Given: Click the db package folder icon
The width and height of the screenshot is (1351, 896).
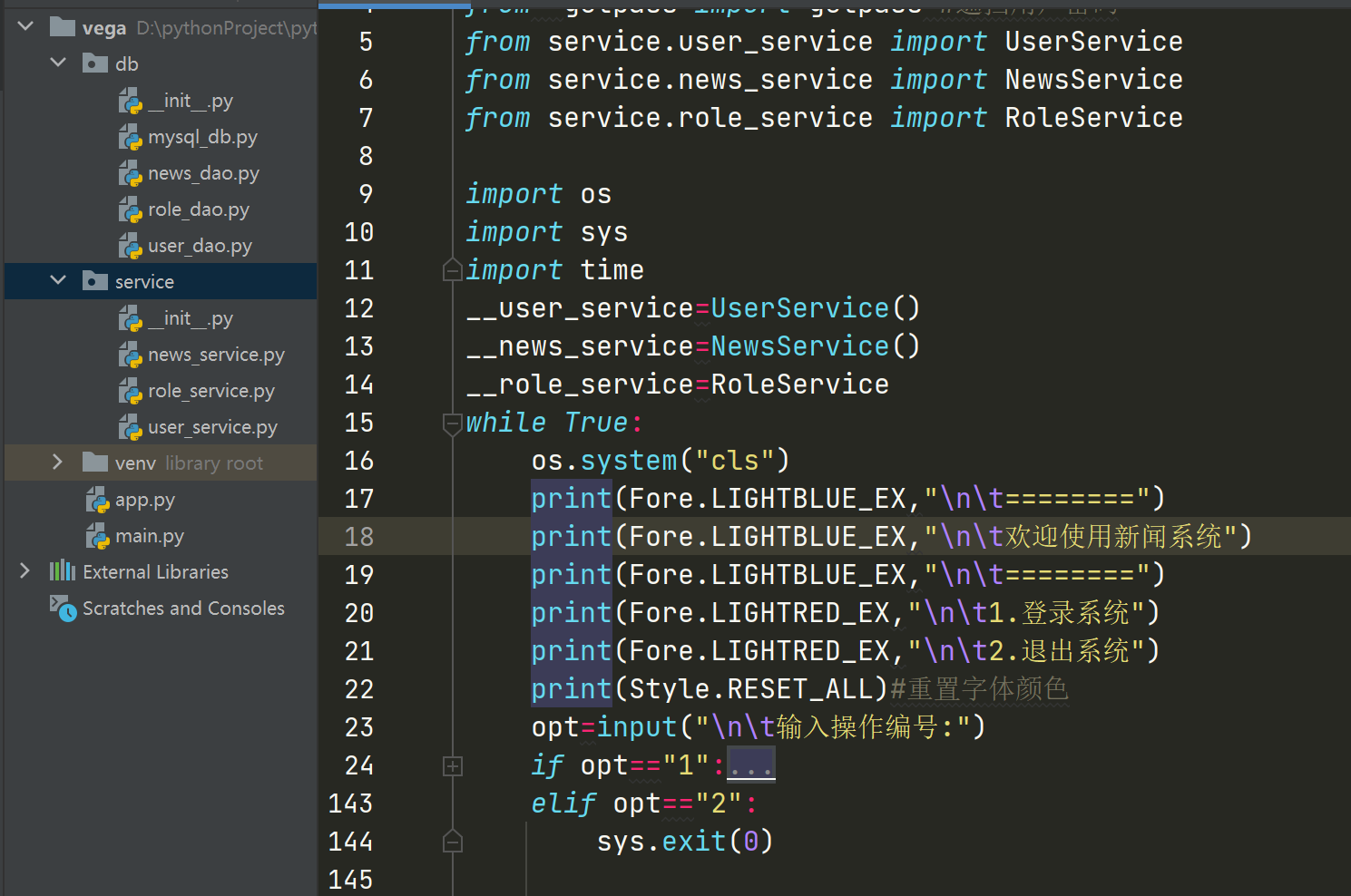Looking at the screenshot, I should [95, 63].
